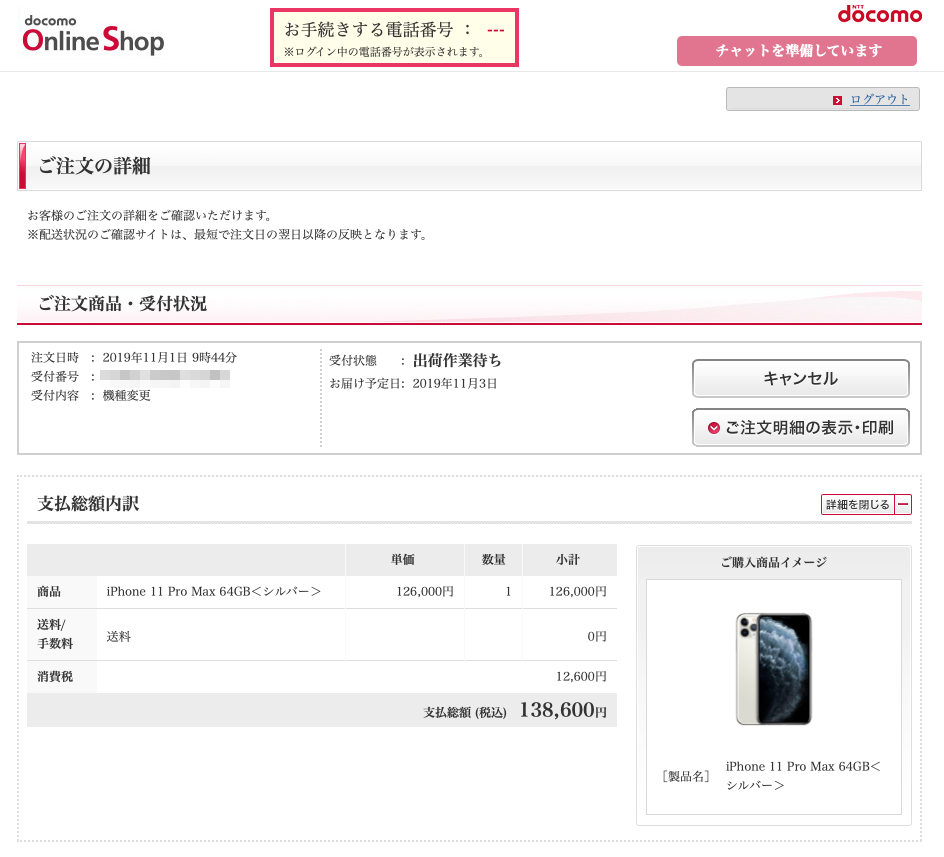Click the red arrow icon beside ログアウト
944x857 pixels.
pyautogui.click(x=837, y=101)
